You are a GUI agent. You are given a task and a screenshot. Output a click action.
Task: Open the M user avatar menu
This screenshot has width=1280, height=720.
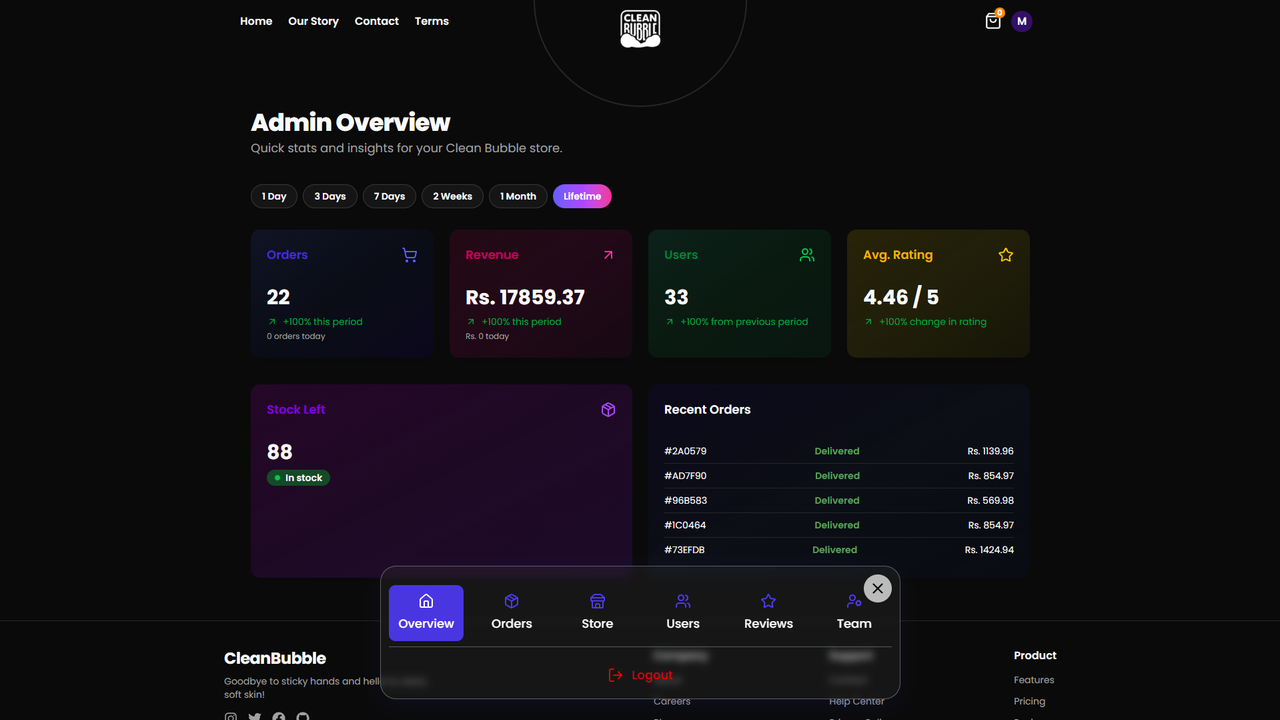[x=1021, y=21]
